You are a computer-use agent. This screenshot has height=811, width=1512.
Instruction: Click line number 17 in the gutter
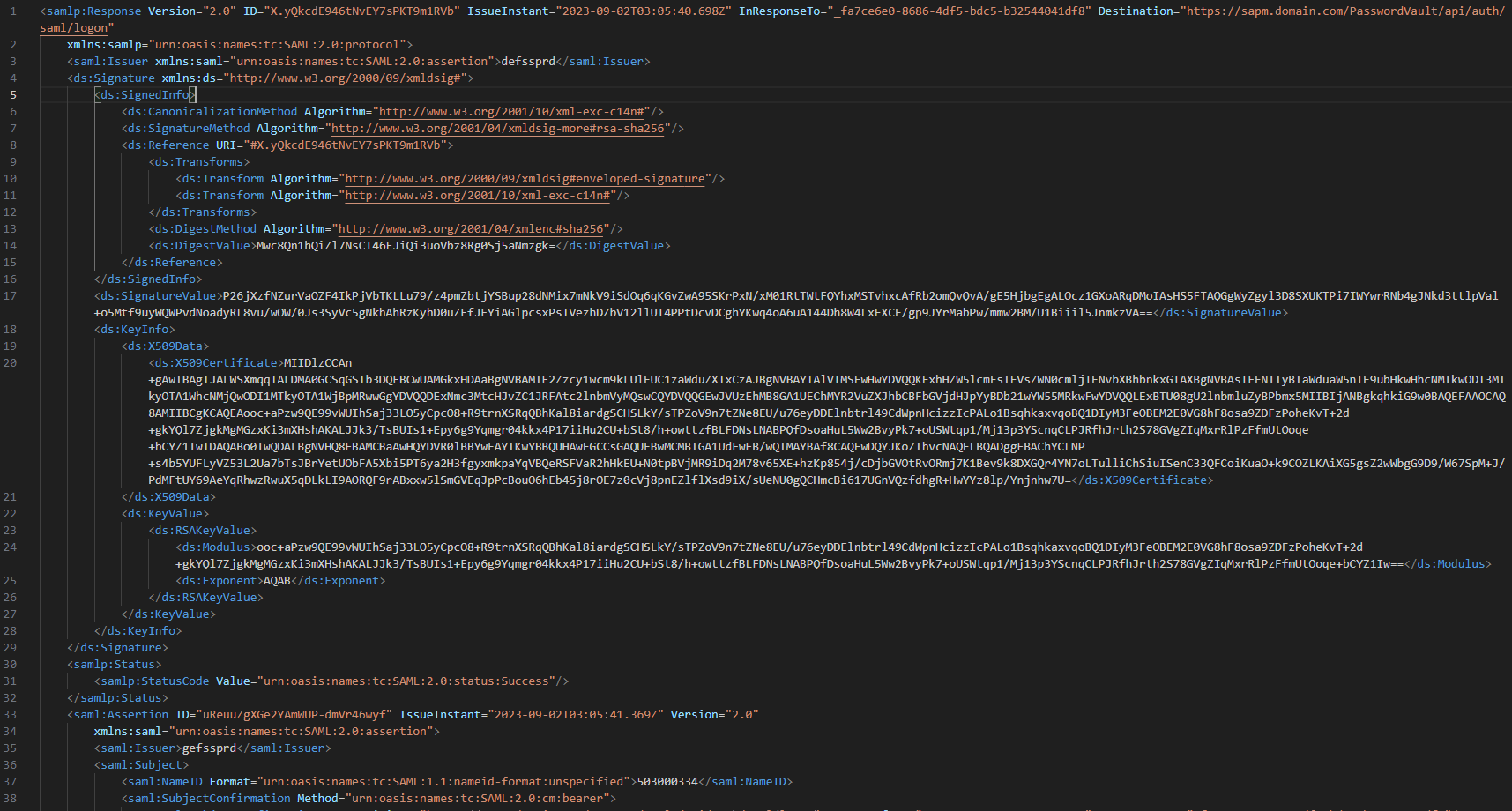tap(12, 295)
